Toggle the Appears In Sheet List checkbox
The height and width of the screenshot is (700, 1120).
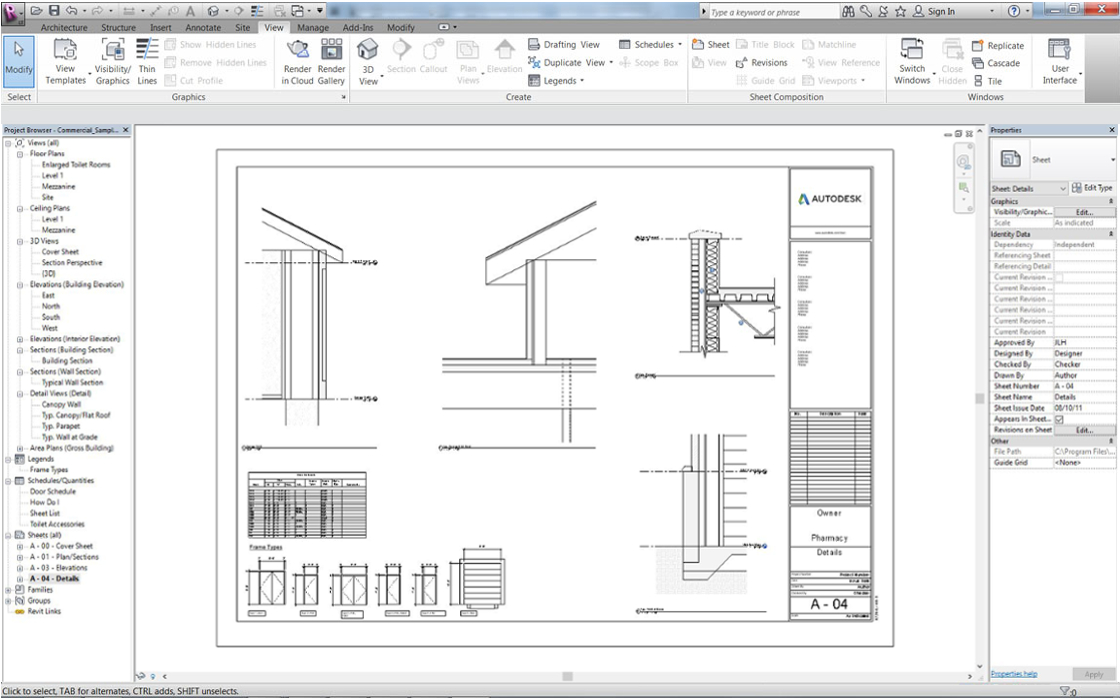point(1059,419)
